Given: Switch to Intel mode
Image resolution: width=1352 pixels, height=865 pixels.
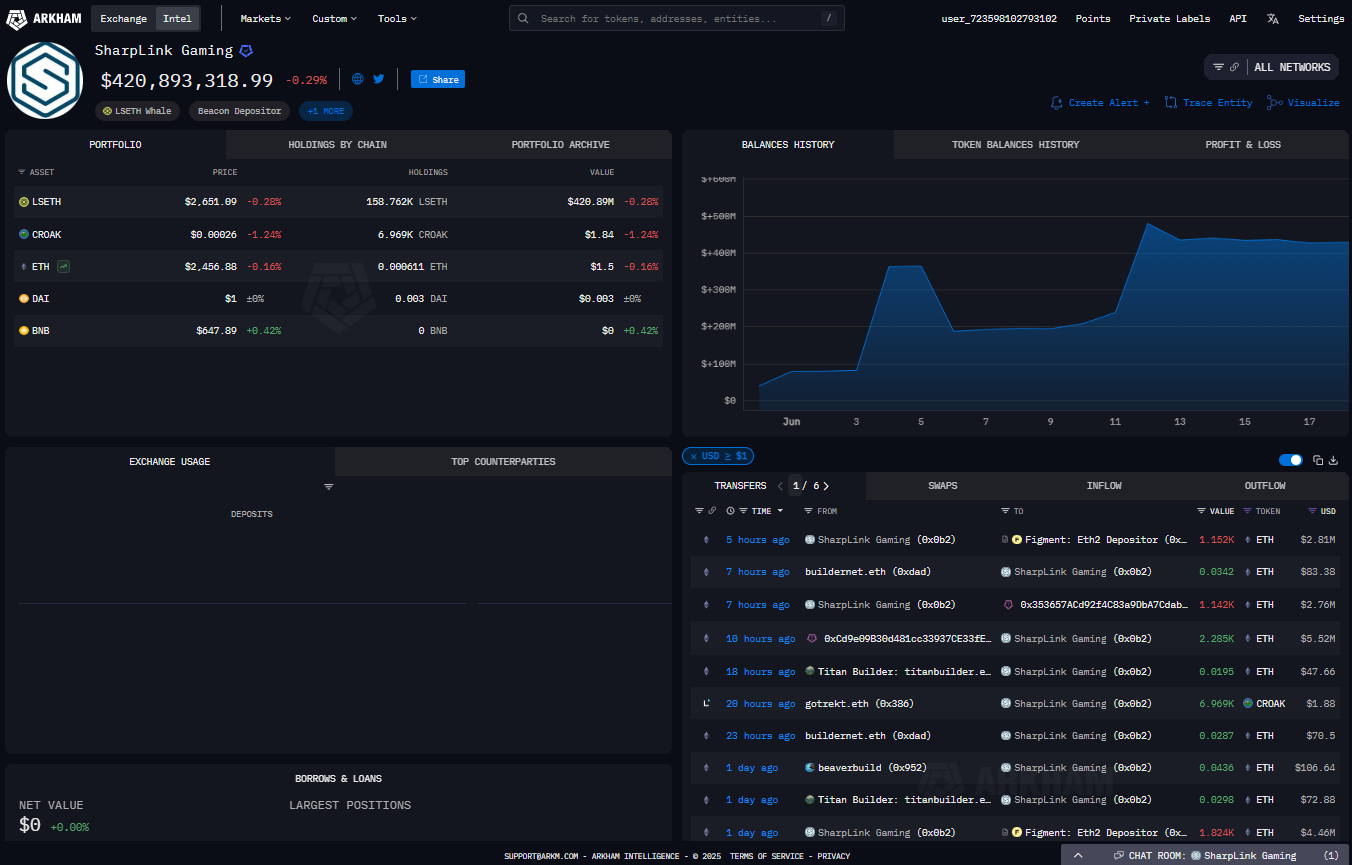Looking at the screenshot, I should click(x=177, y=18).
